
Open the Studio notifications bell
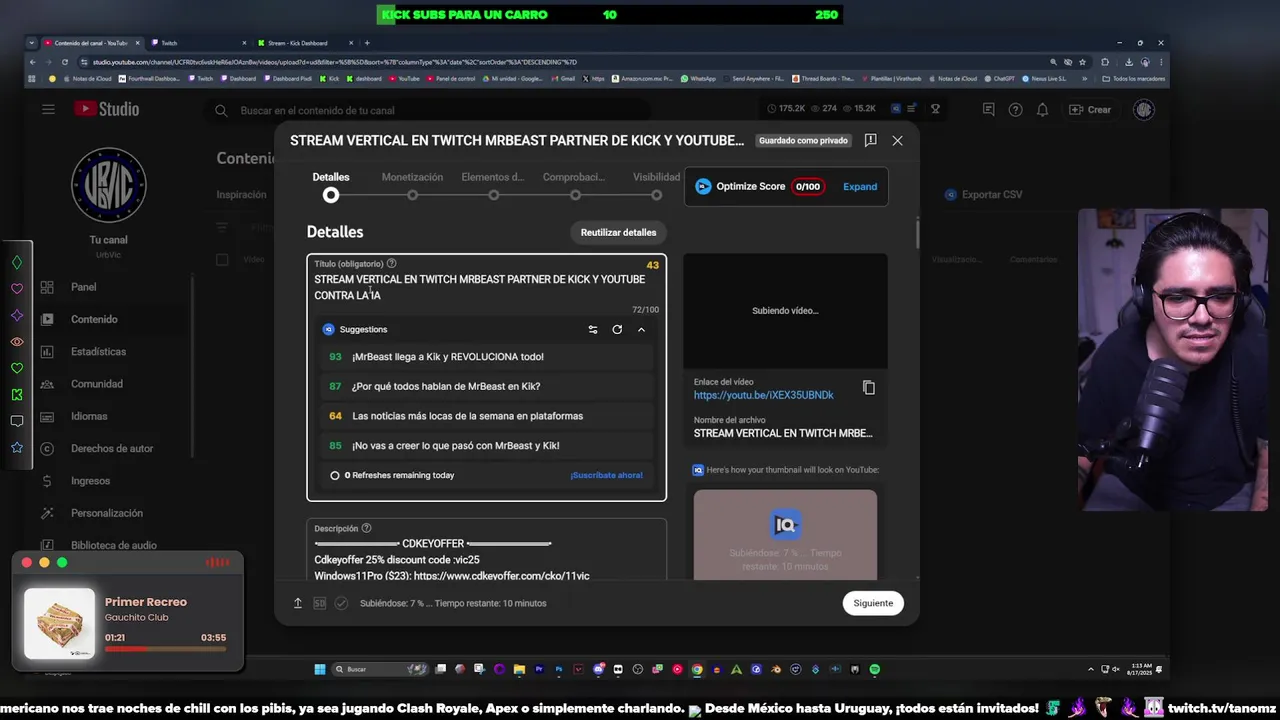click(x=1042, y=109)
